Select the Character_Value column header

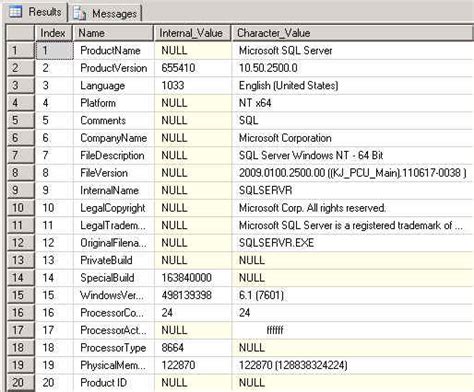click(x=352, y=33)
